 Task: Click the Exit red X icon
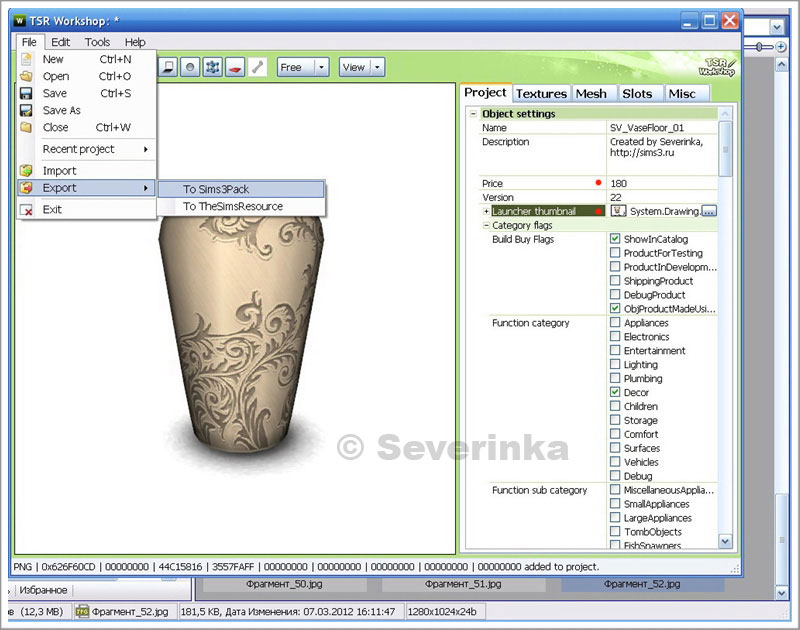click(27, 210)
